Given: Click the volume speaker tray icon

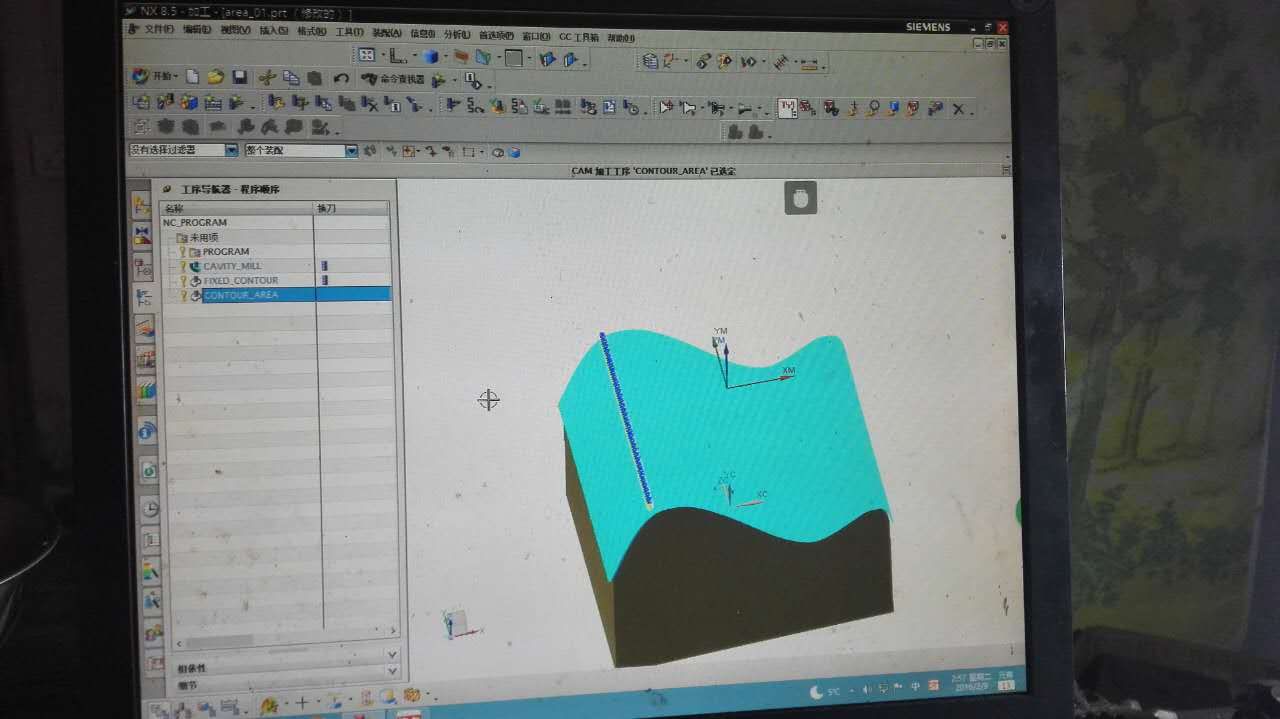Looking at the screenshot, I should (867, 689).
